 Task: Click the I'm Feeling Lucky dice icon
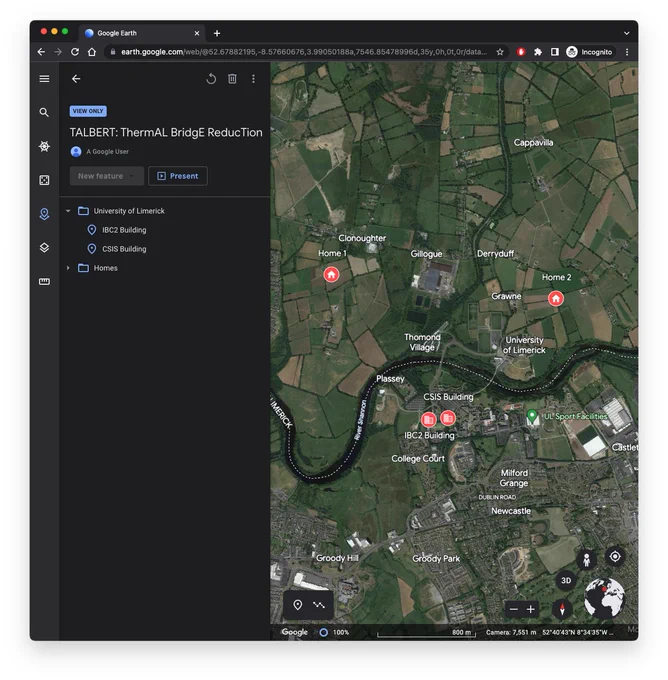pos(44,180)
